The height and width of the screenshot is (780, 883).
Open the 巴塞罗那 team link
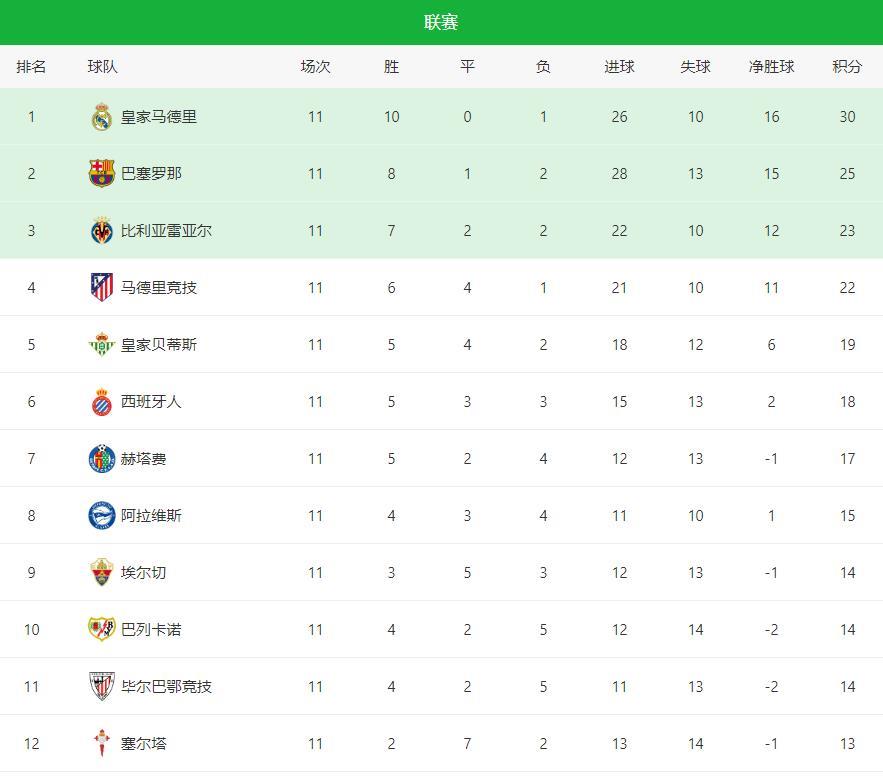click(x=151, y=174)
